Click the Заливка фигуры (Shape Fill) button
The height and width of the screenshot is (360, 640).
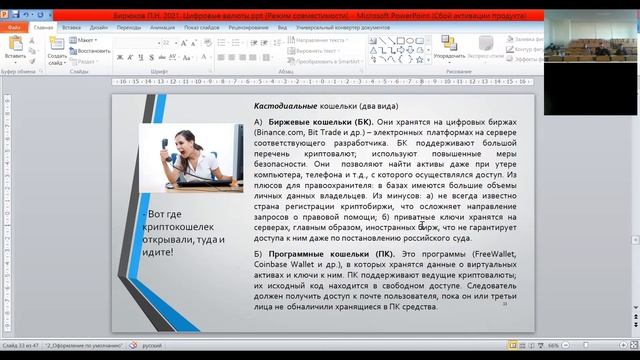pyautogui.click(x=524, y=39)
